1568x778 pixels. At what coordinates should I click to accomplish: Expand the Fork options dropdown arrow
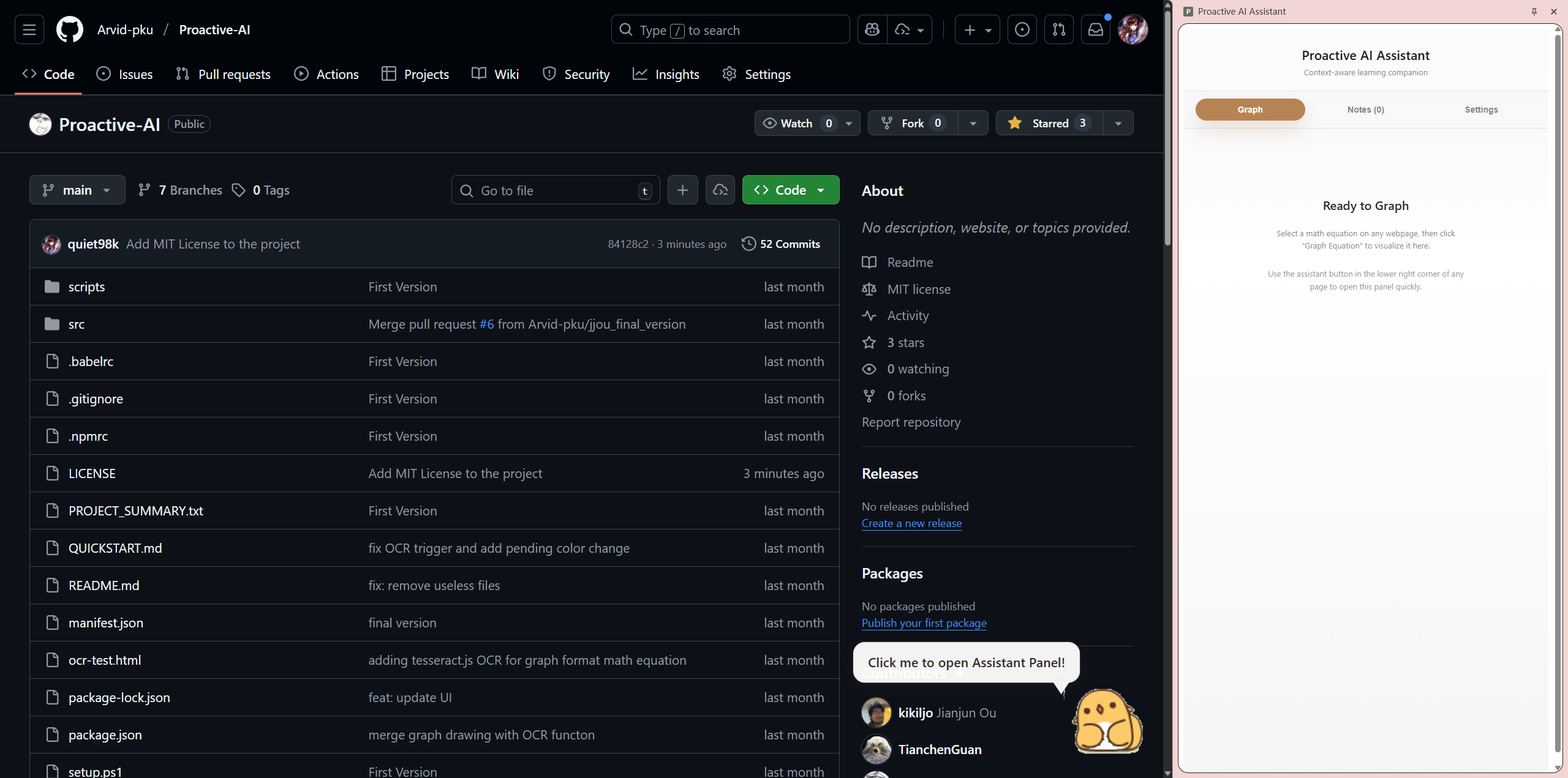[973, 123]
